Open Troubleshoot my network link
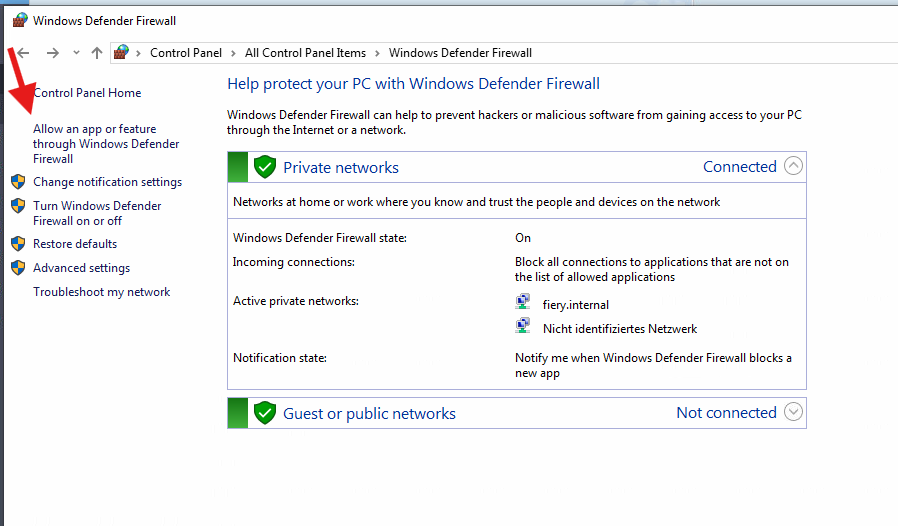 tap(101, 292)
